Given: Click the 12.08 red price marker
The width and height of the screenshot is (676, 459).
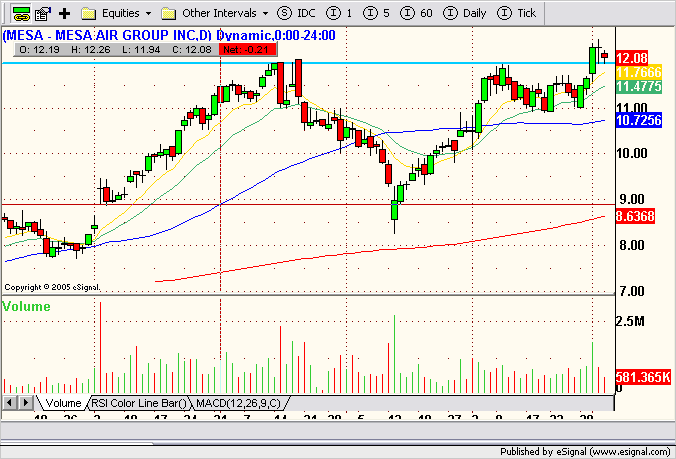Looking at the screenshot, I should pyautogui.click(x=632, y=58).
